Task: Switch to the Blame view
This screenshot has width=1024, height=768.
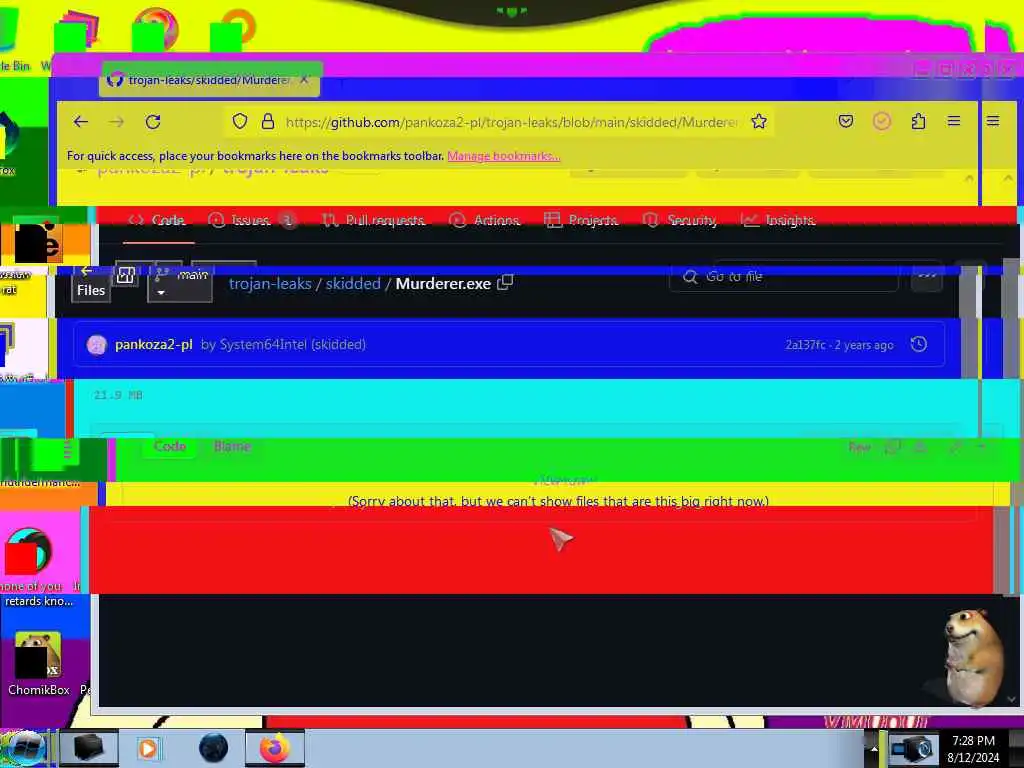Action: [x=232, y=447]
